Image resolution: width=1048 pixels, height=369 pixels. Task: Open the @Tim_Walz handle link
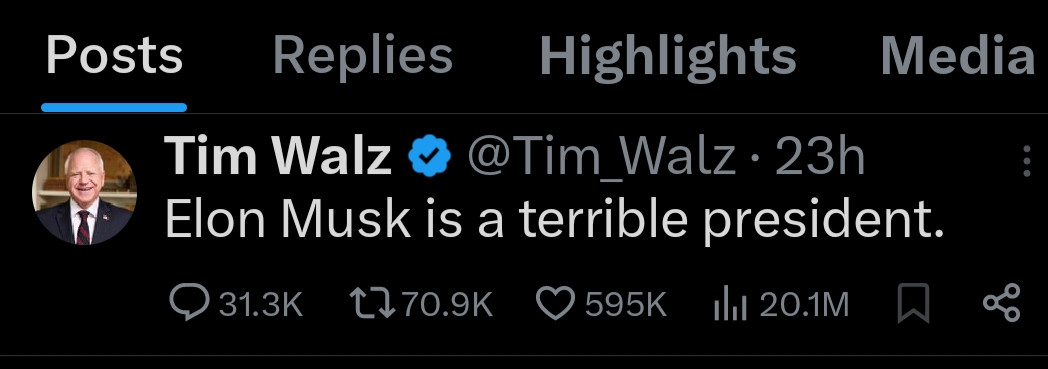pos(601,158)
